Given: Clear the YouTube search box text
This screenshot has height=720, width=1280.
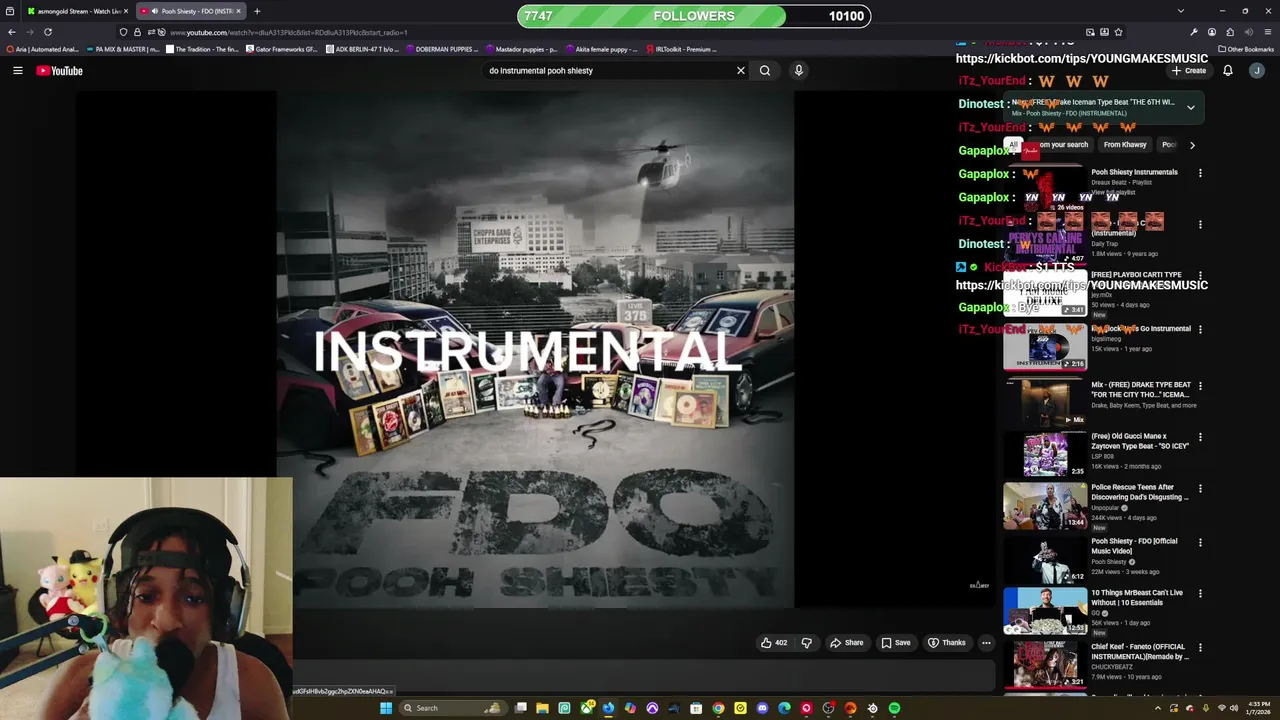Looking at the screenshot, I should click(x=741, y=71).
